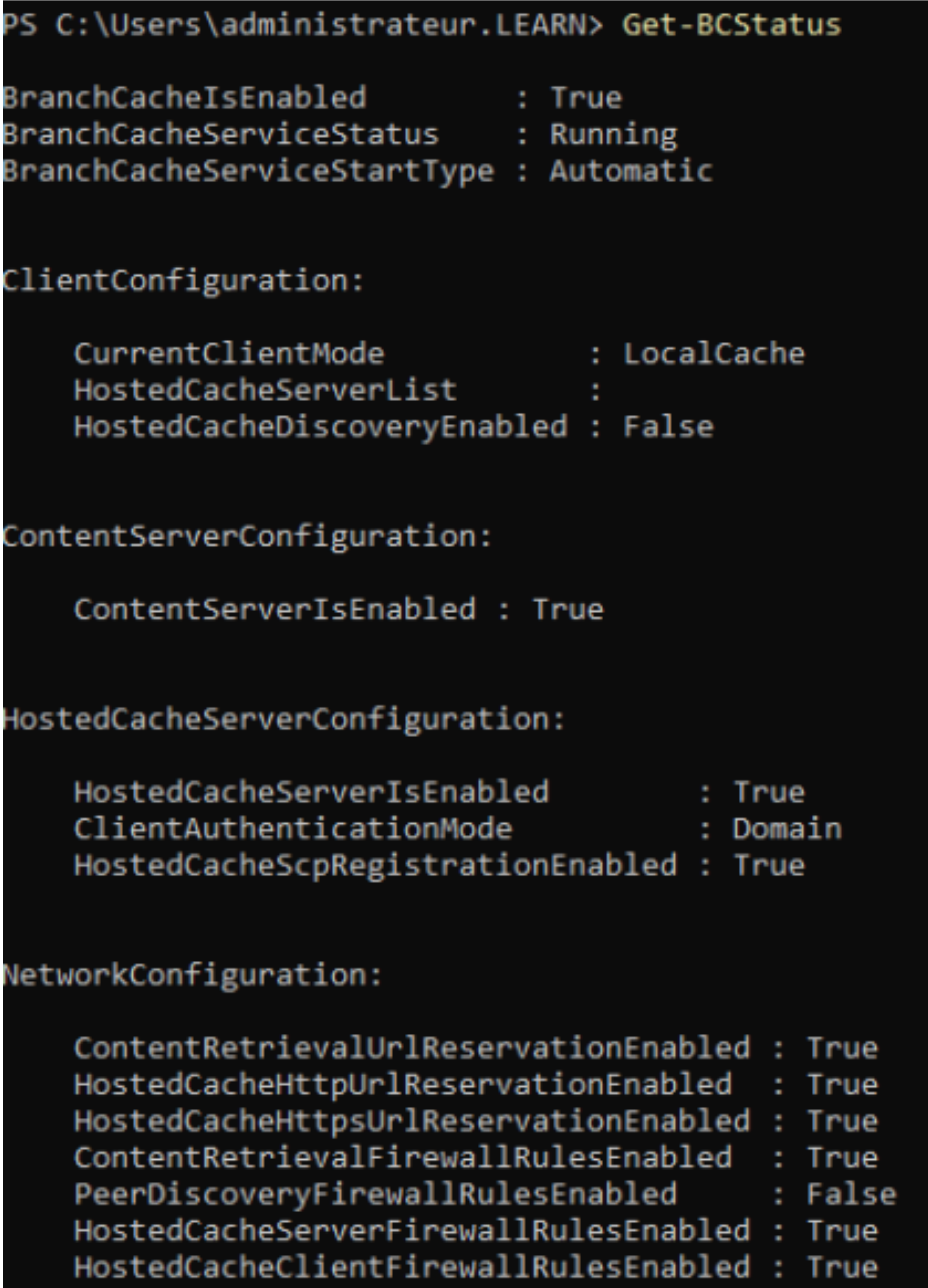Click the ClientAuthenticationMode Domain value
928x1288 pixels.
click(786, 829)
